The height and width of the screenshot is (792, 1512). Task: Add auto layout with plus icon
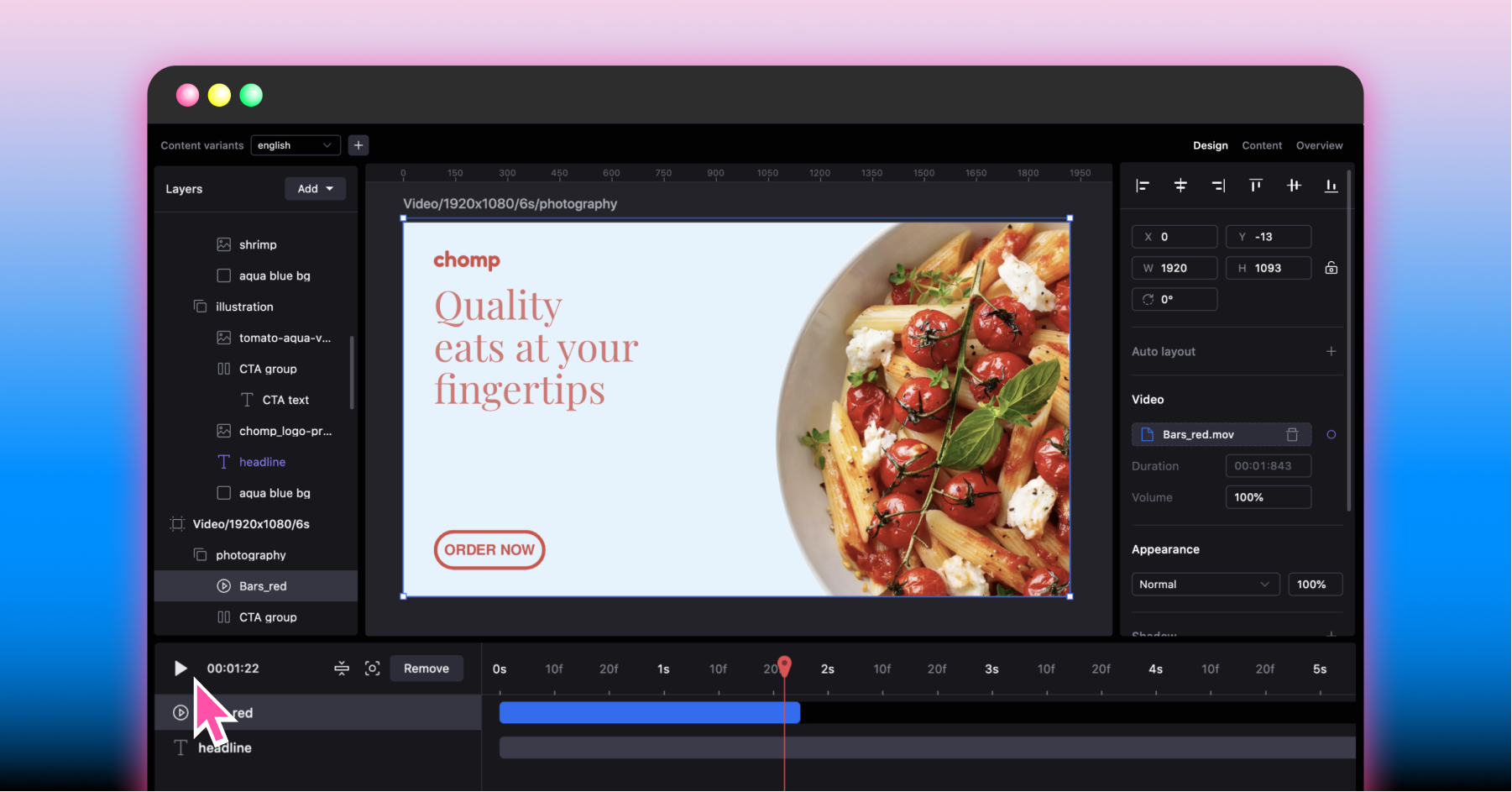point(1332,351)
